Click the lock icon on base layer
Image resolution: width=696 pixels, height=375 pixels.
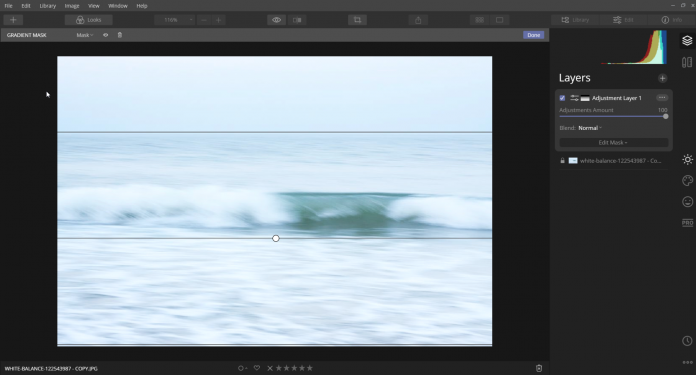562,161
